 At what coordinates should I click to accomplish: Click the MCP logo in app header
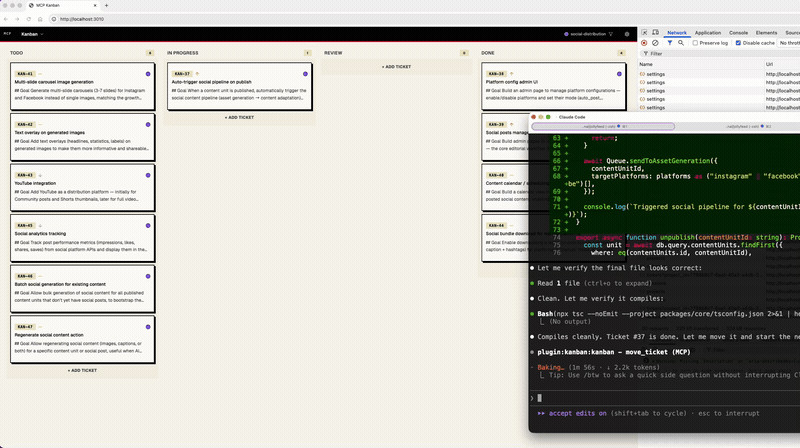click(7, 34)
